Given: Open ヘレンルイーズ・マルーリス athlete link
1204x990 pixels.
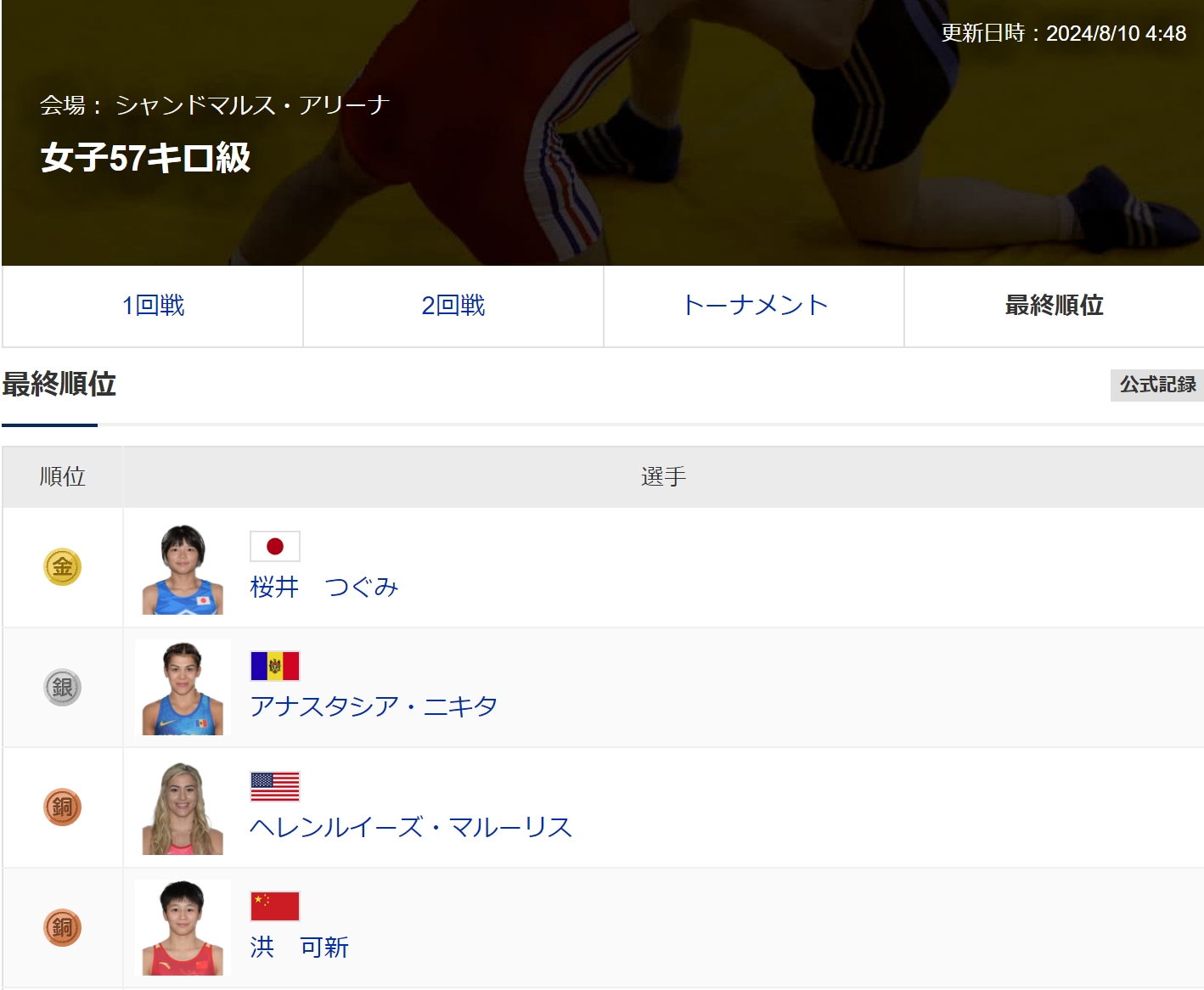Looking at the screenshot, I should (411, 827).
